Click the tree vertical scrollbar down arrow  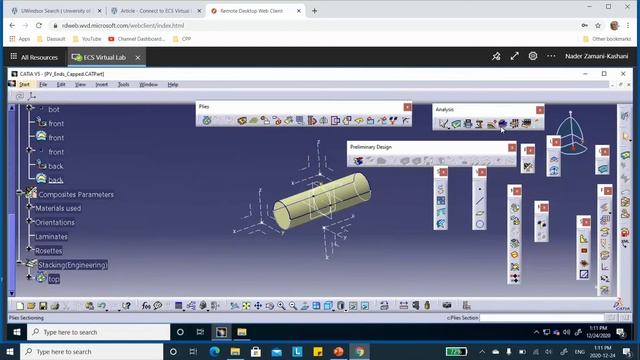pos(12,293)
